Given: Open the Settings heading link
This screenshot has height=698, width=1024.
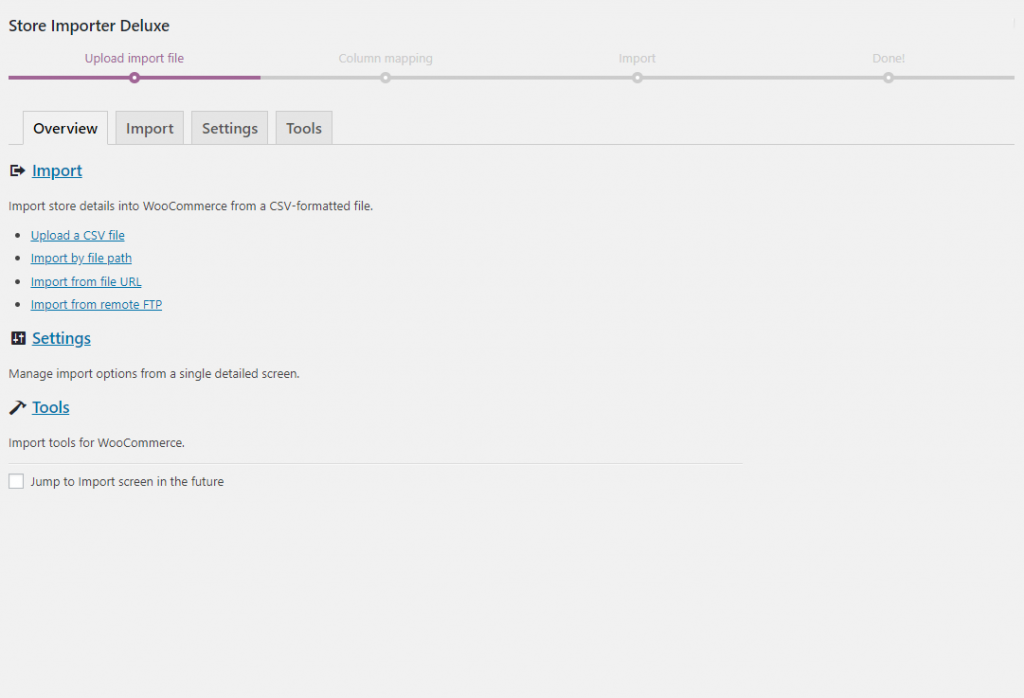Looking at the screenshot, I should point(61,338).
